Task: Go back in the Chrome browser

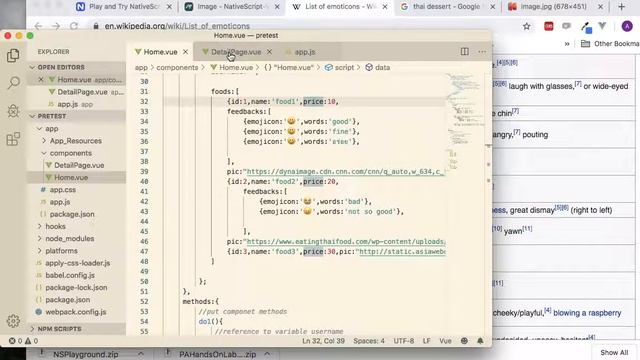Action: (38, 26)
